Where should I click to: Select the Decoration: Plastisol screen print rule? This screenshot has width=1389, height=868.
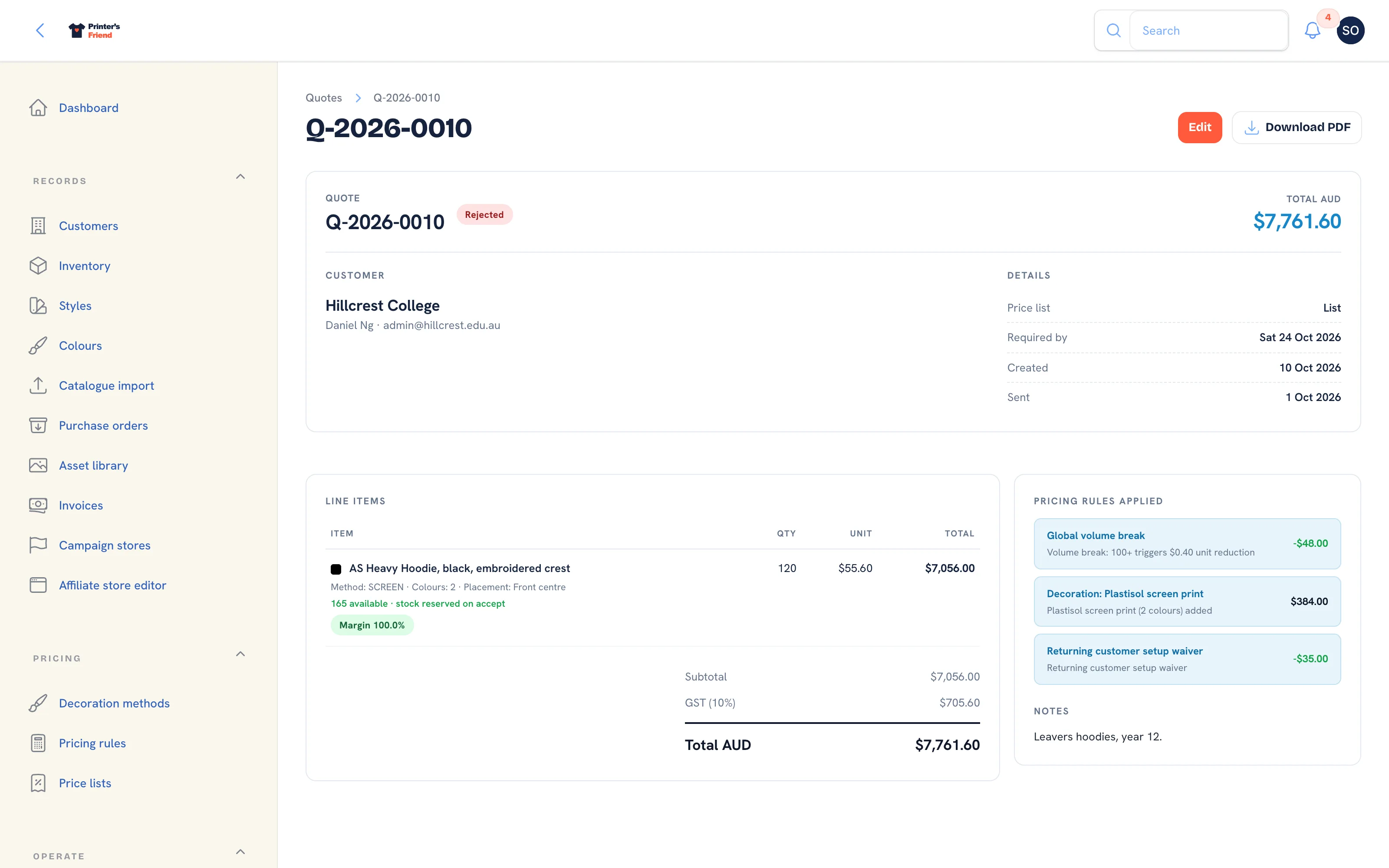coord(1187,602)
